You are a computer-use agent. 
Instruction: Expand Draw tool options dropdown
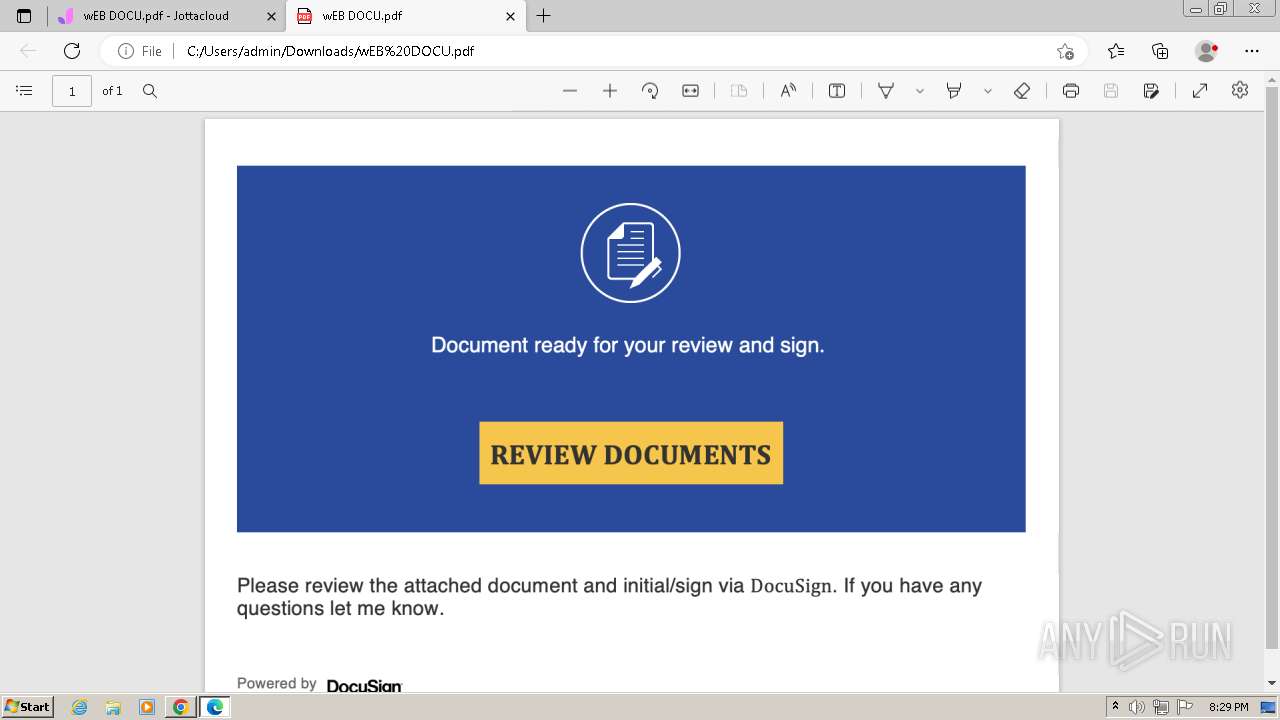click(919, 91)
